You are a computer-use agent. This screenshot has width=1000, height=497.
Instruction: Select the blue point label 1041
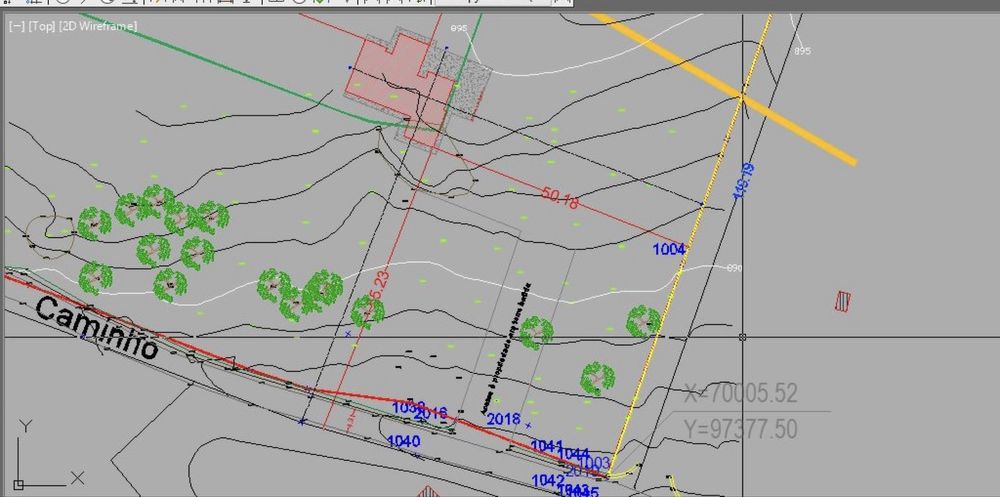pyautogui.click(x=547, y=445)
